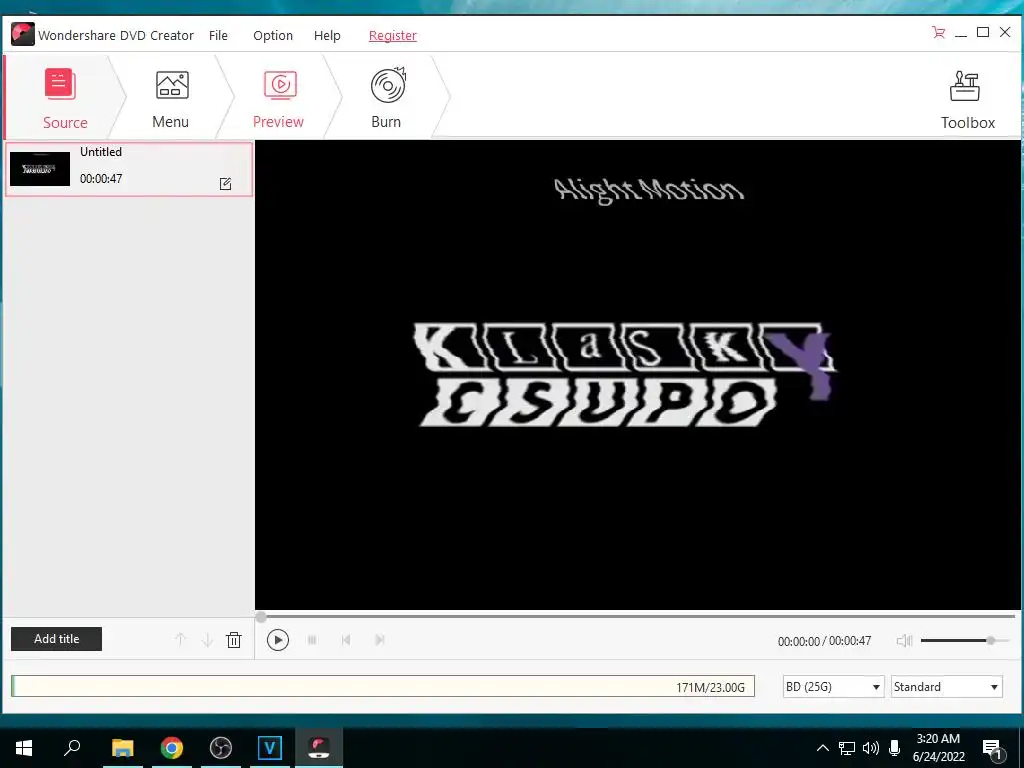Skip to next clip
The width and height of the screenshot is (1024, 768).
(379, 640)
